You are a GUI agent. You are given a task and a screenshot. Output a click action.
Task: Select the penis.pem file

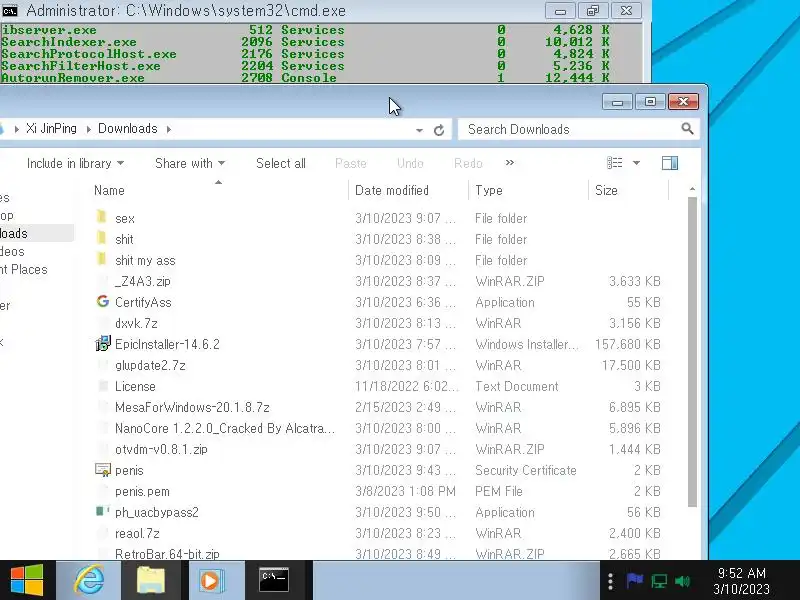point(142,491)
